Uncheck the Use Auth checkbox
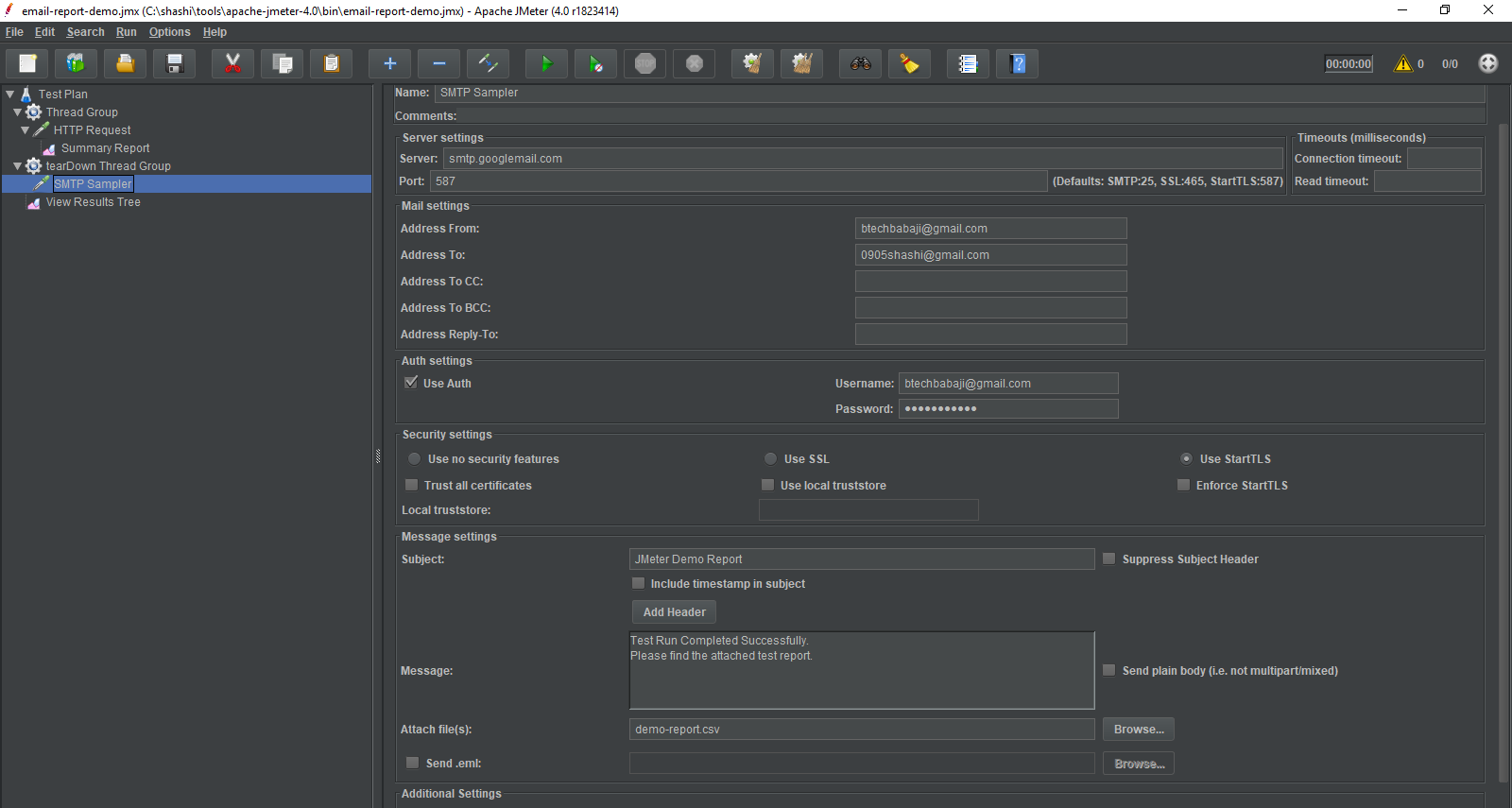This screenshot has width=1512, height=808. coord(411,383)
